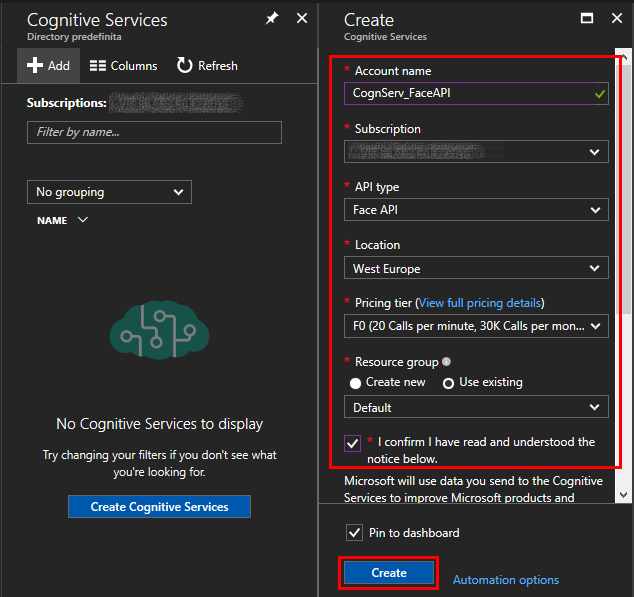Refresh the Cognitive Services list
Image resolution: width=634 pixels, height=597 pixels.
click(x=207, y=66)
